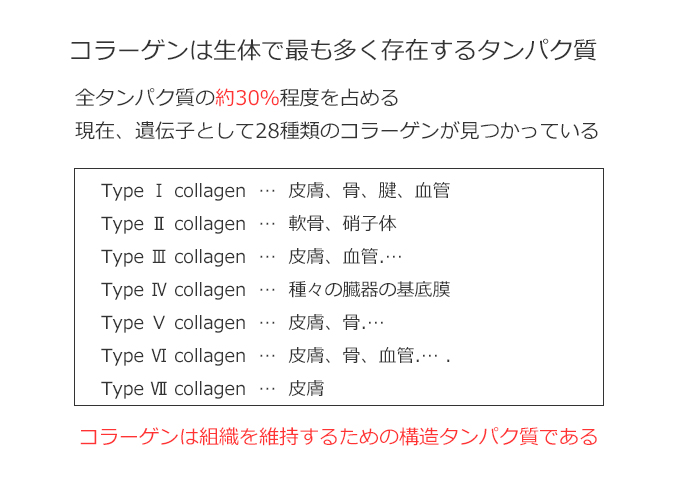Click the red conclusion sentence at bottom
680x489 pixels.
tap(339, 437)
